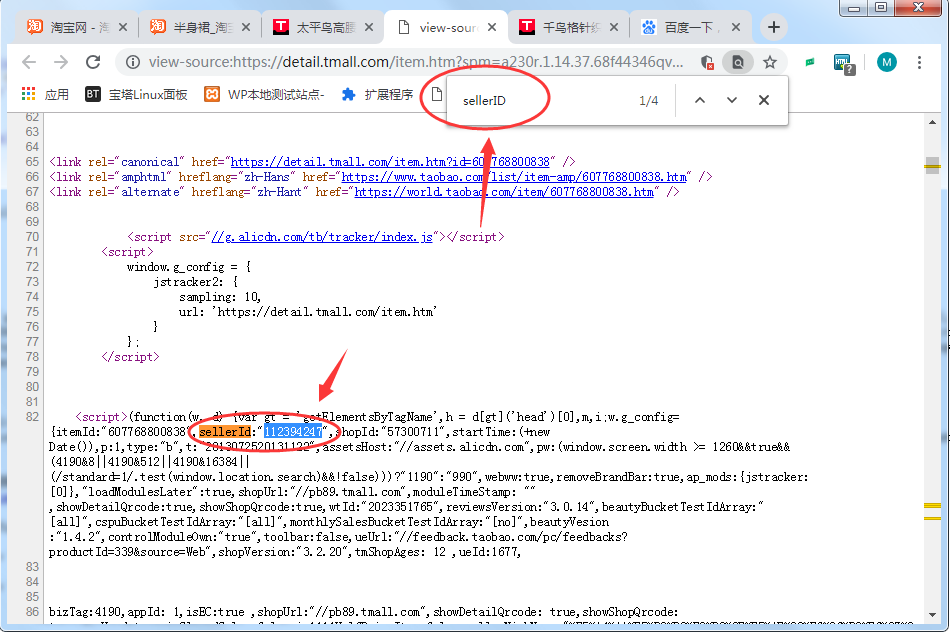Open the shield extension icon in address bar
Viewport: 950px width, 632px height.
click(707, 62)
